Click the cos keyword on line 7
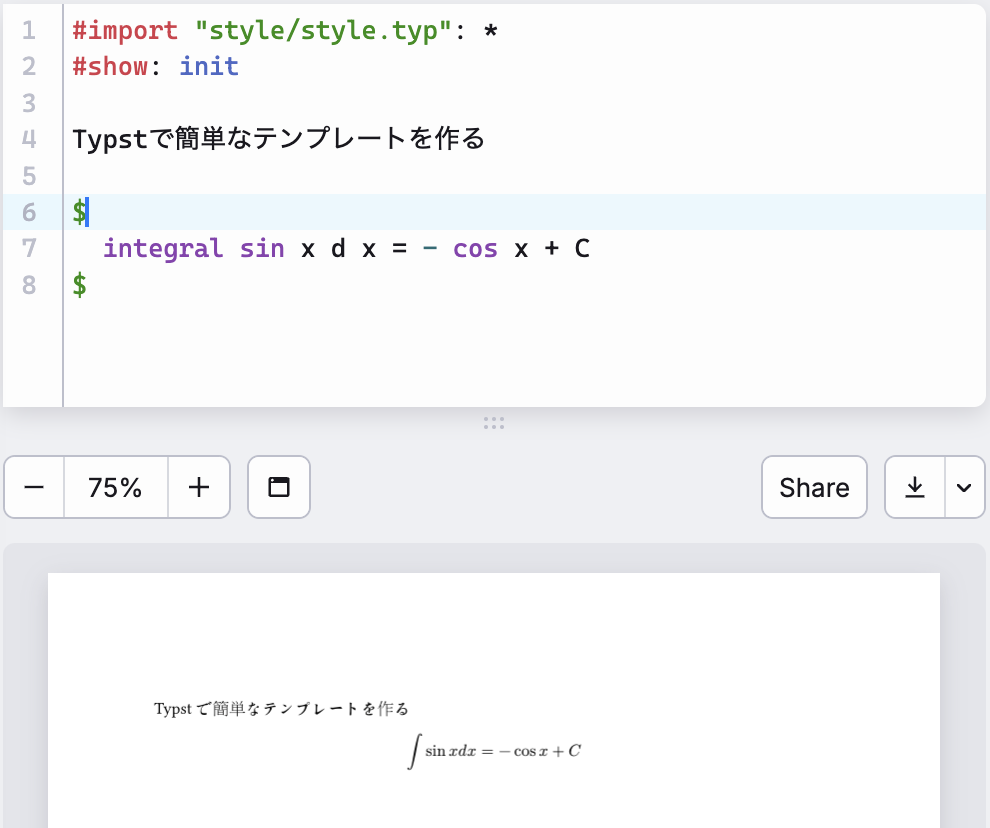The width and height of the screenshot is (990, 828). point(475,248)
